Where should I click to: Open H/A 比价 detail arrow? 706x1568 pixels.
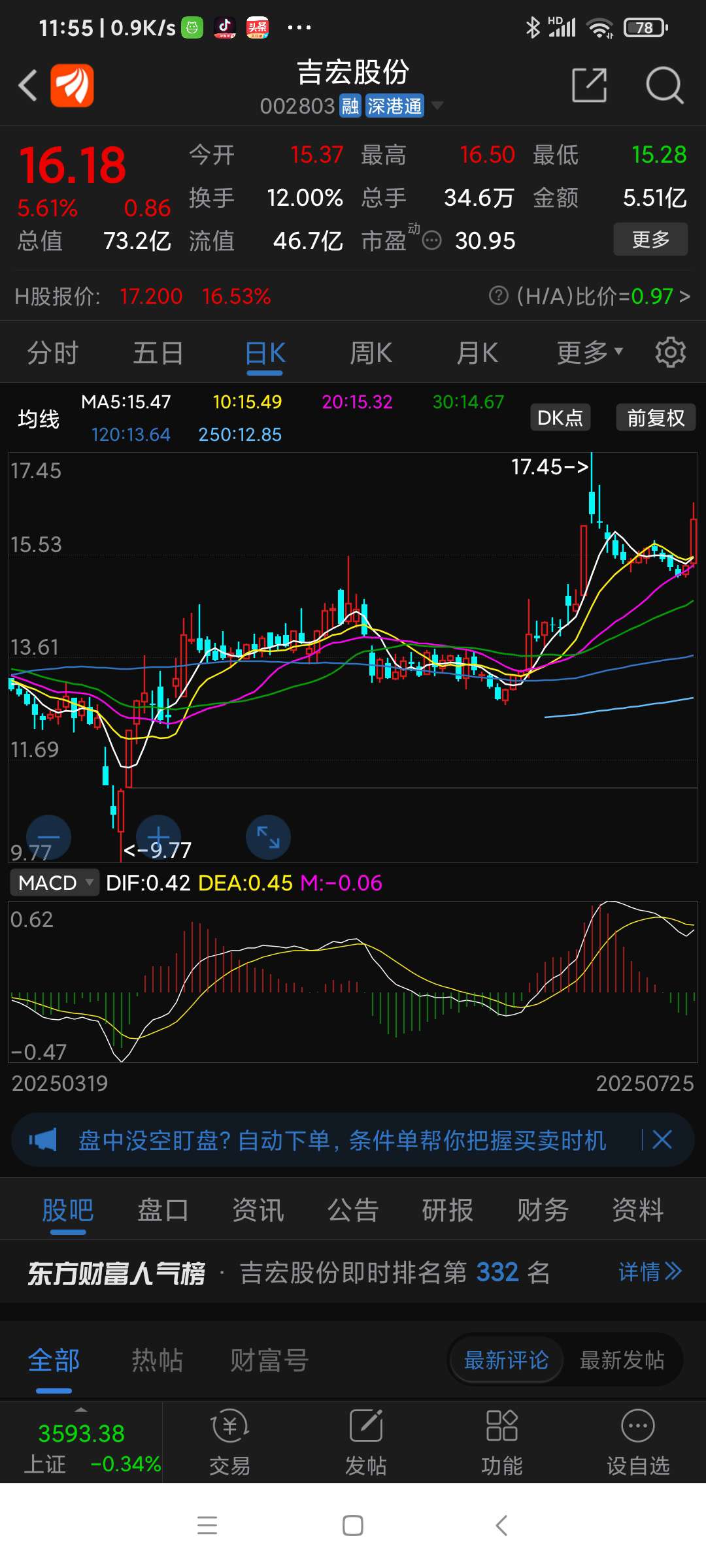click(684, 297)
